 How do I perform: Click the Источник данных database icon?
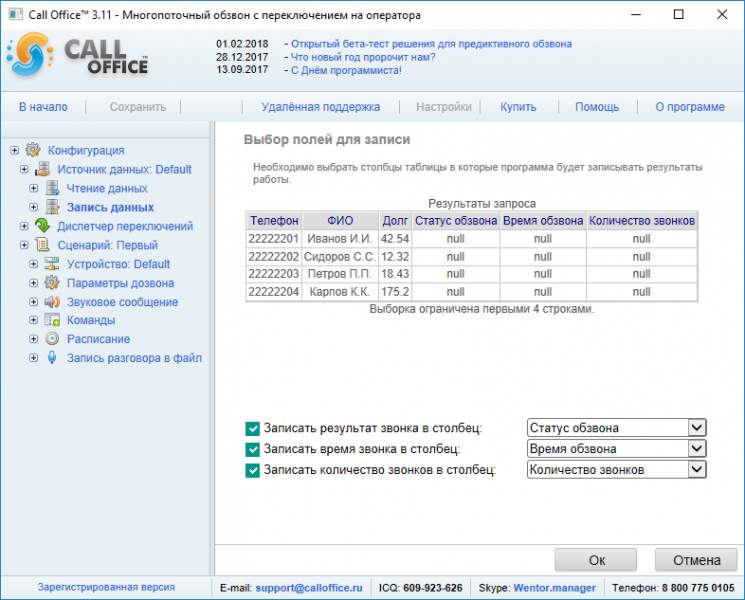(x=43, y=169)
